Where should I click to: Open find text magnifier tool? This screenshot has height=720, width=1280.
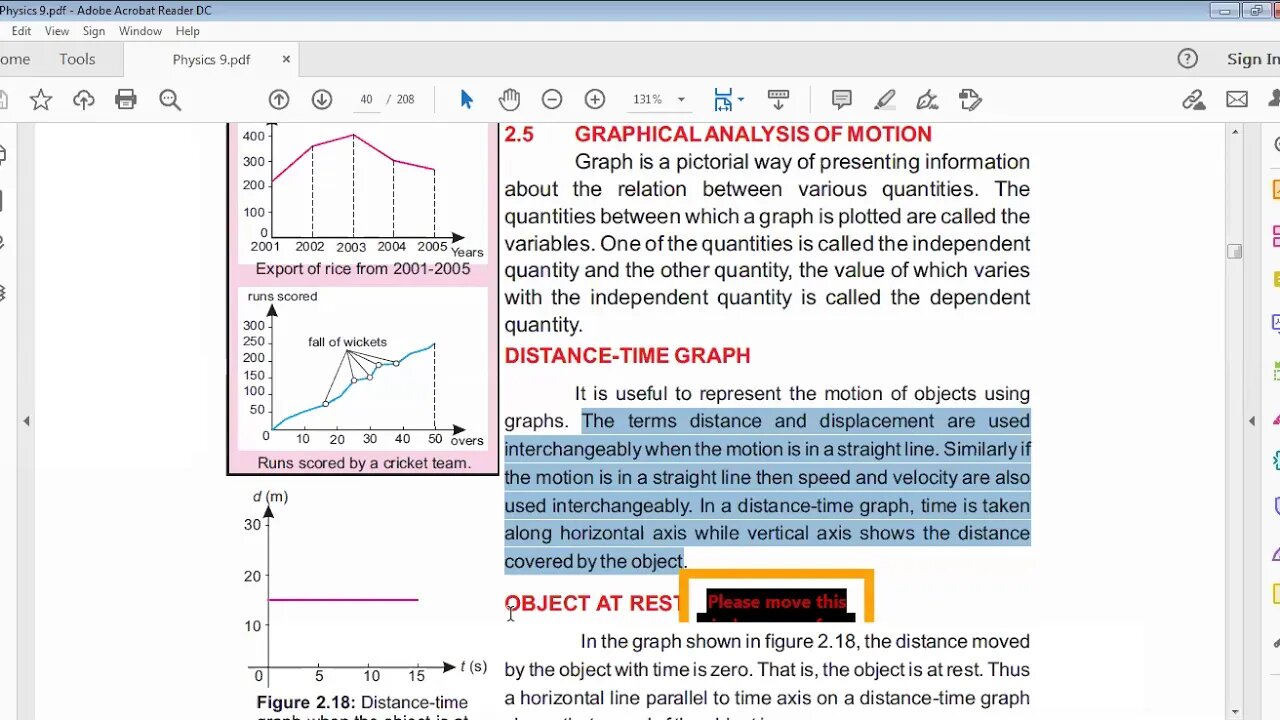point(170,99)
